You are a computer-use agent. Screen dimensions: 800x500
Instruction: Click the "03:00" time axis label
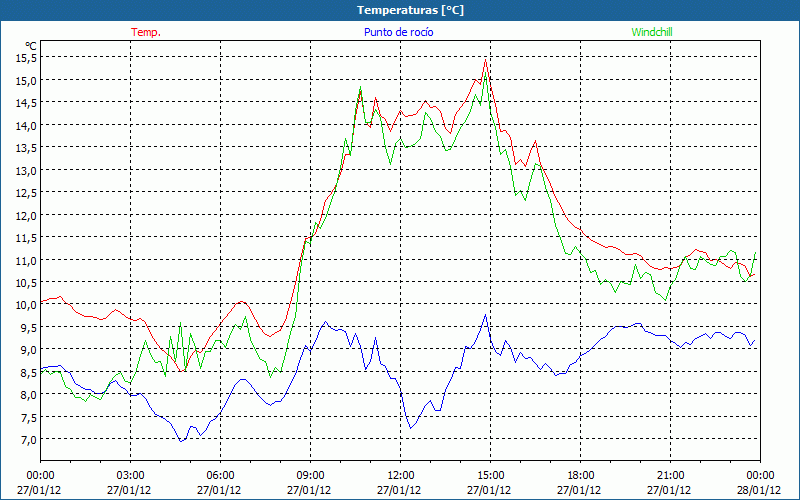click(130, 475)
